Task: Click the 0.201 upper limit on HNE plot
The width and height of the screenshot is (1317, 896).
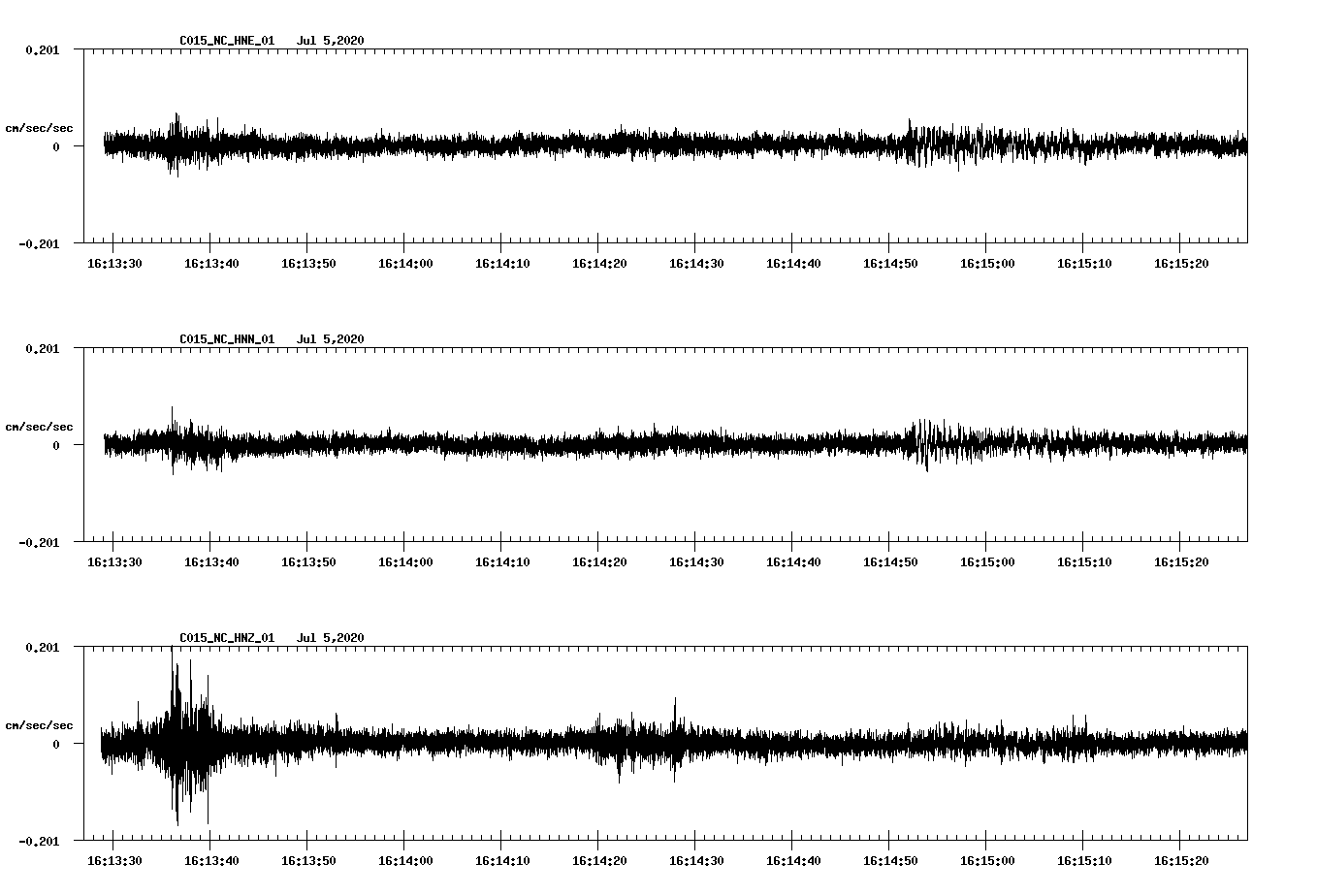Action: point(42,49)
